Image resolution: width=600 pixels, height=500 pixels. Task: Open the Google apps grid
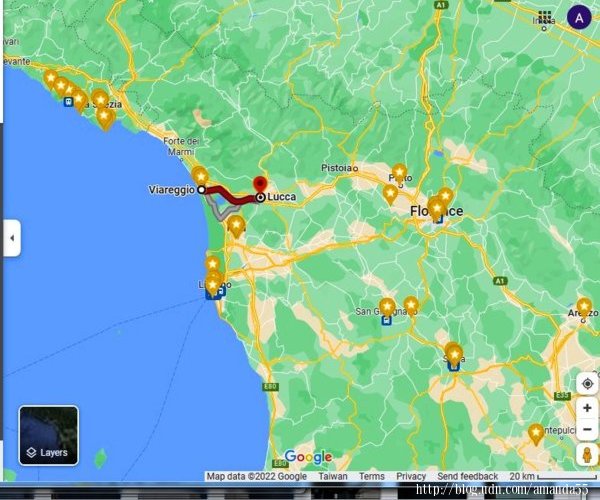click(544, 17)
